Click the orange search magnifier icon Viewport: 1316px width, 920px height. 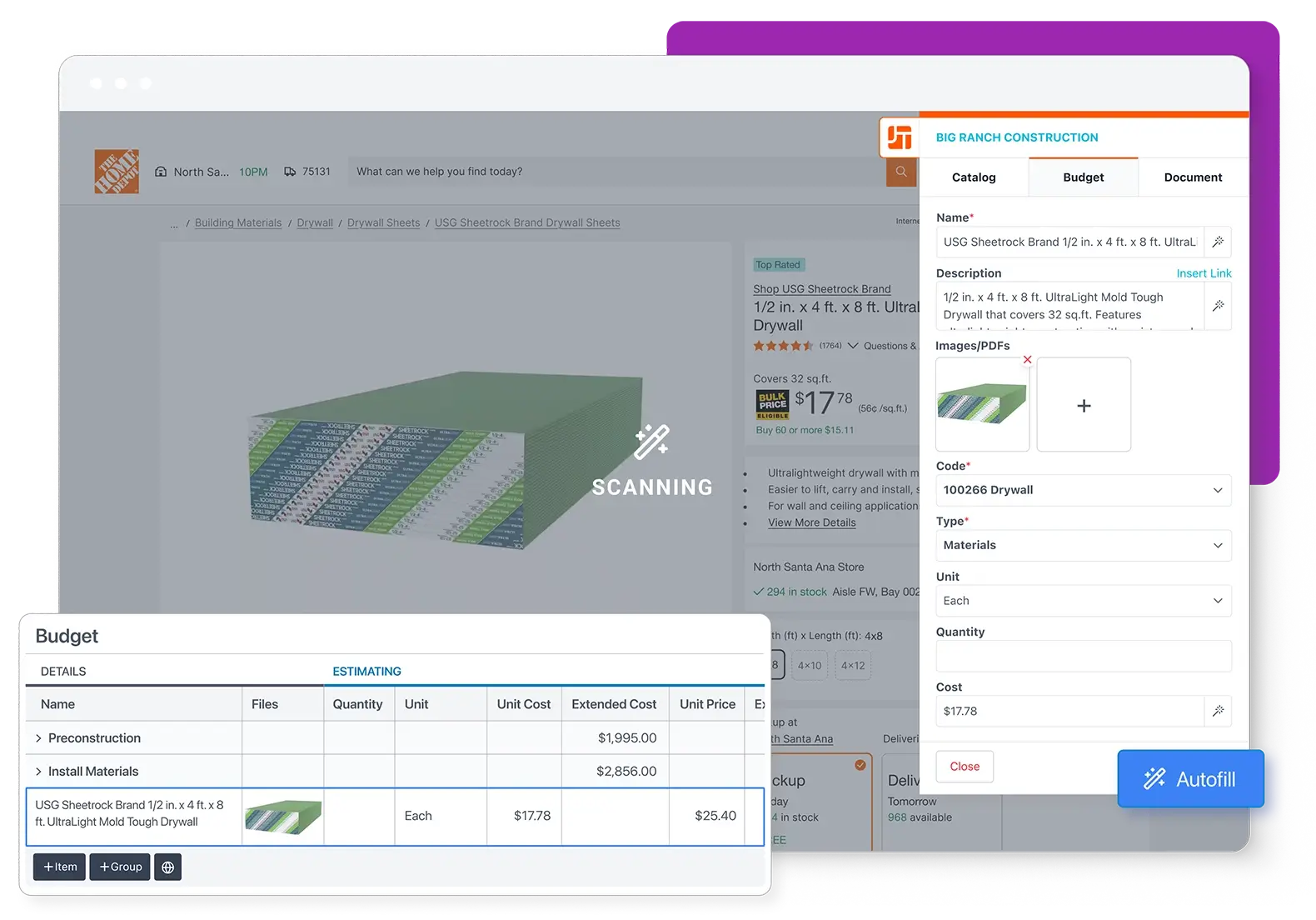point(901,172)
